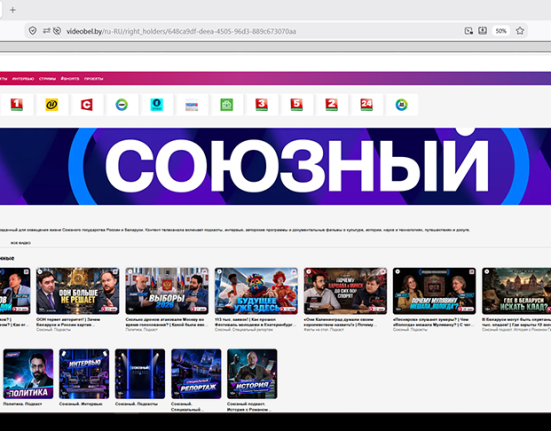Screen dimensions: 551x431
Task: Open title link about Фестиваль молодежи в Екатеринбурге
Action: pos(255,322)
